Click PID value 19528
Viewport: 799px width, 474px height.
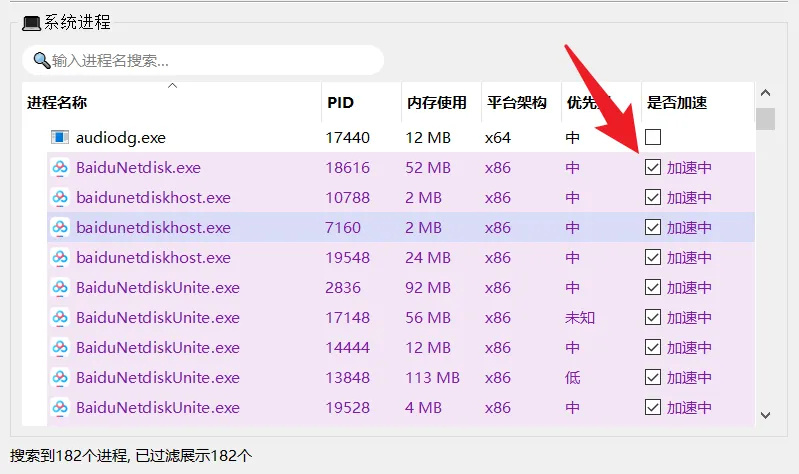click(x=348, y=408)
